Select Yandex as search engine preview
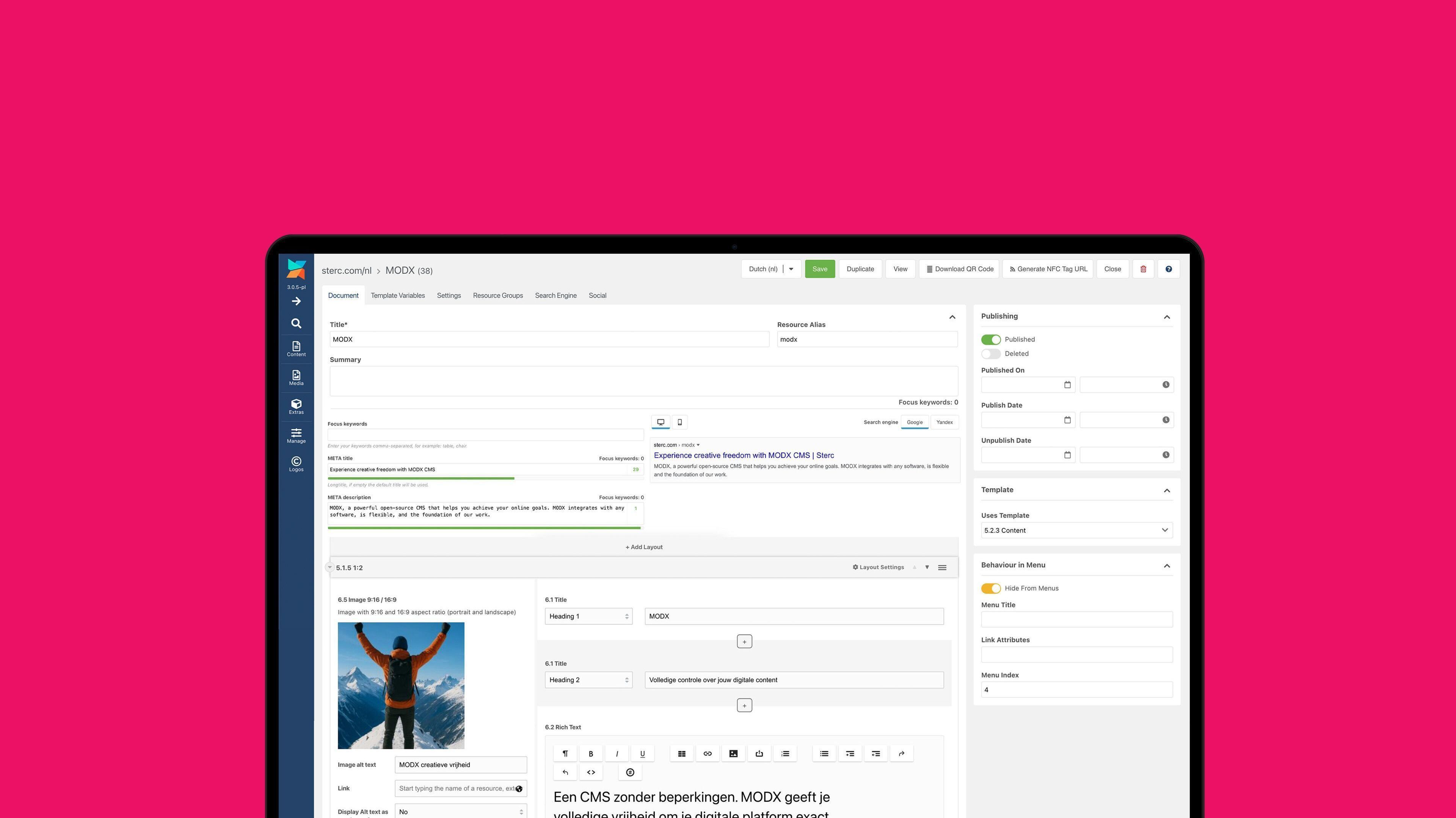1456x818 pixels. click(945, 422)
